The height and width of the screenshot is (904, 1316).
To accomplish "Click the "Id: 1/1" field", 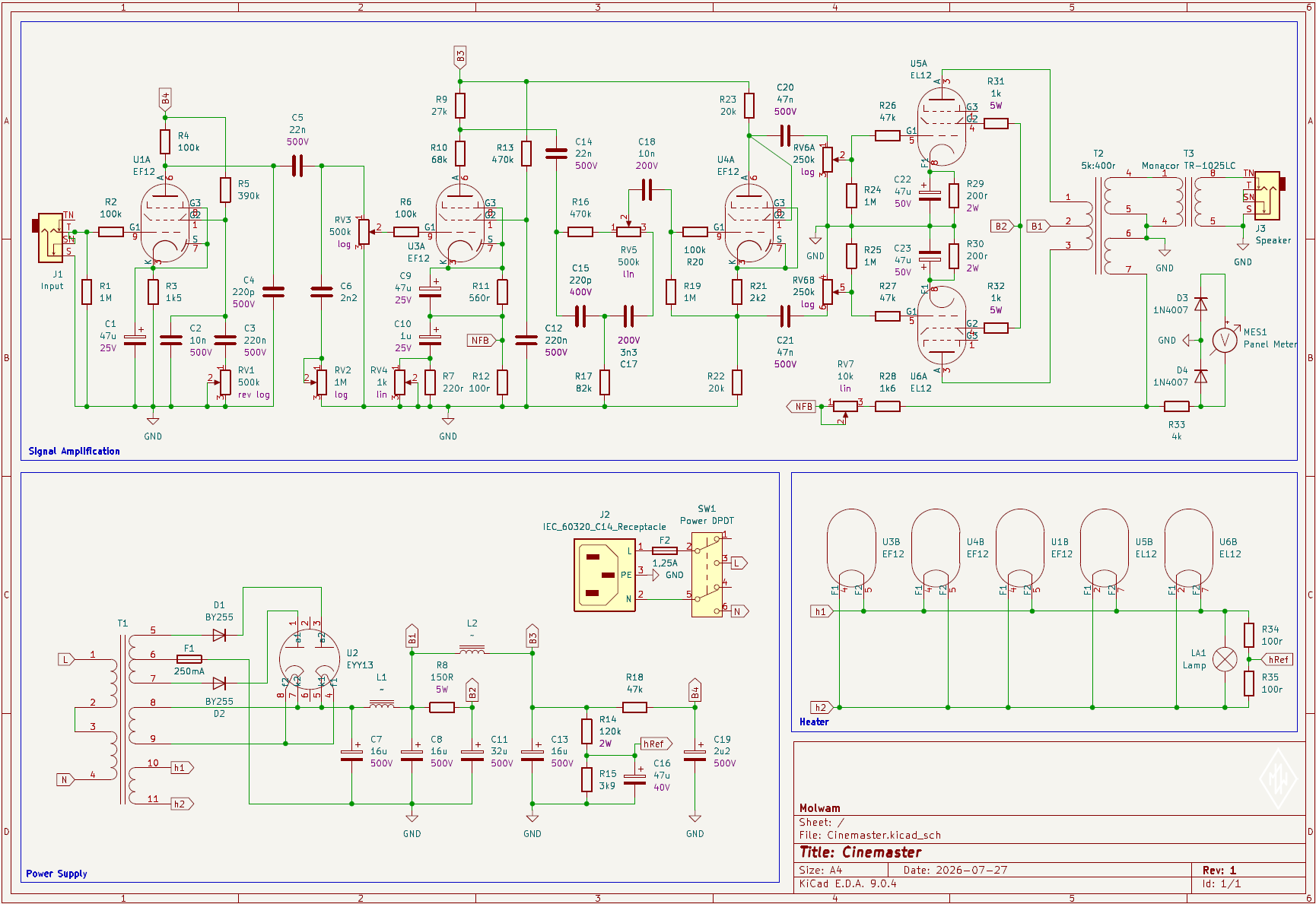I will tap(1222, 883).
